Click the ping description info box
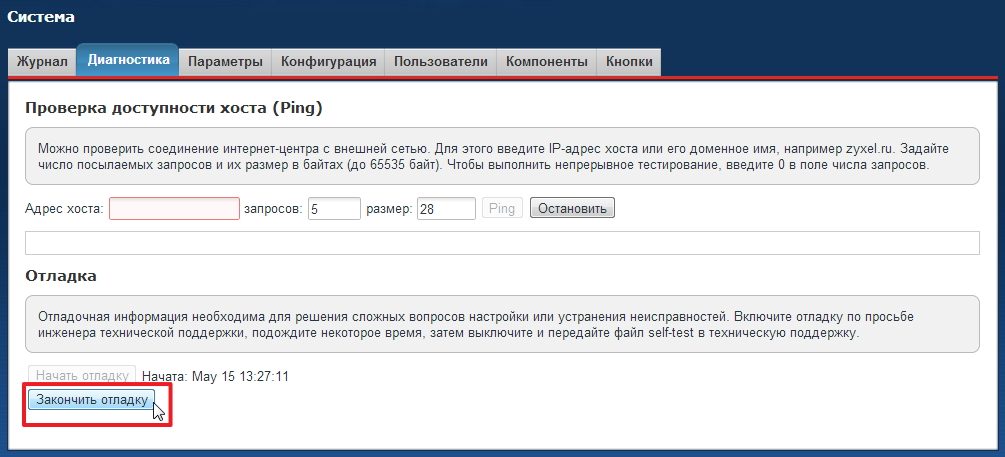 pos(502,156)
